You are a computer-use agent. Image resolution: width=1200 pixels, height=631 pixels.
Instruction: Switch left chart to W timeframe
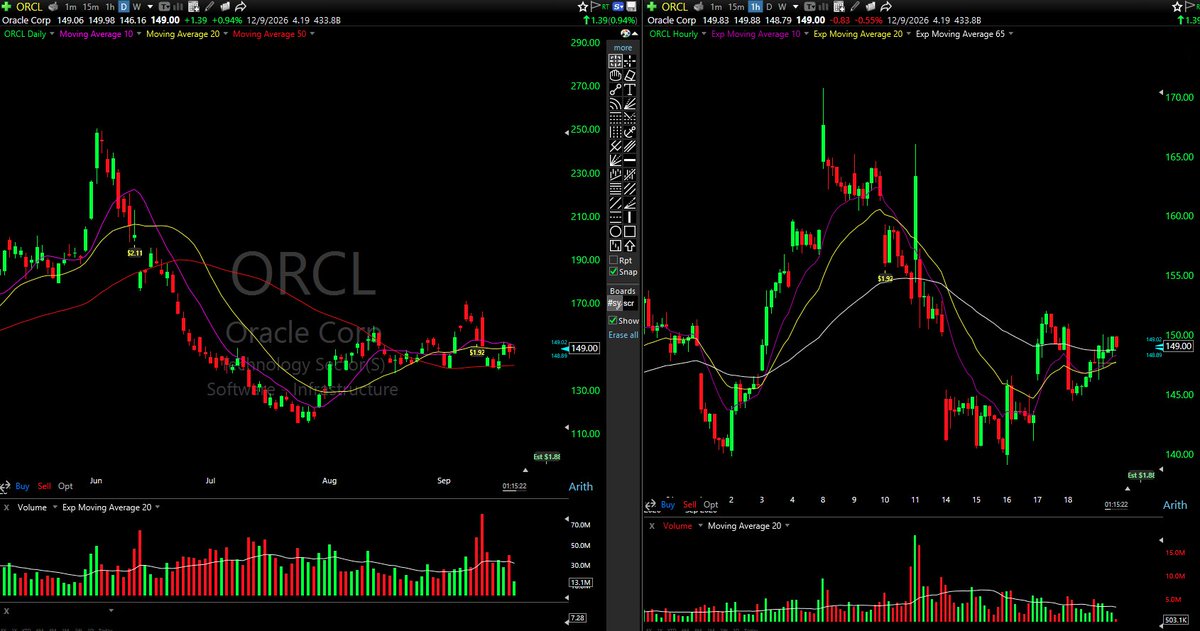(x=136, y=7)
